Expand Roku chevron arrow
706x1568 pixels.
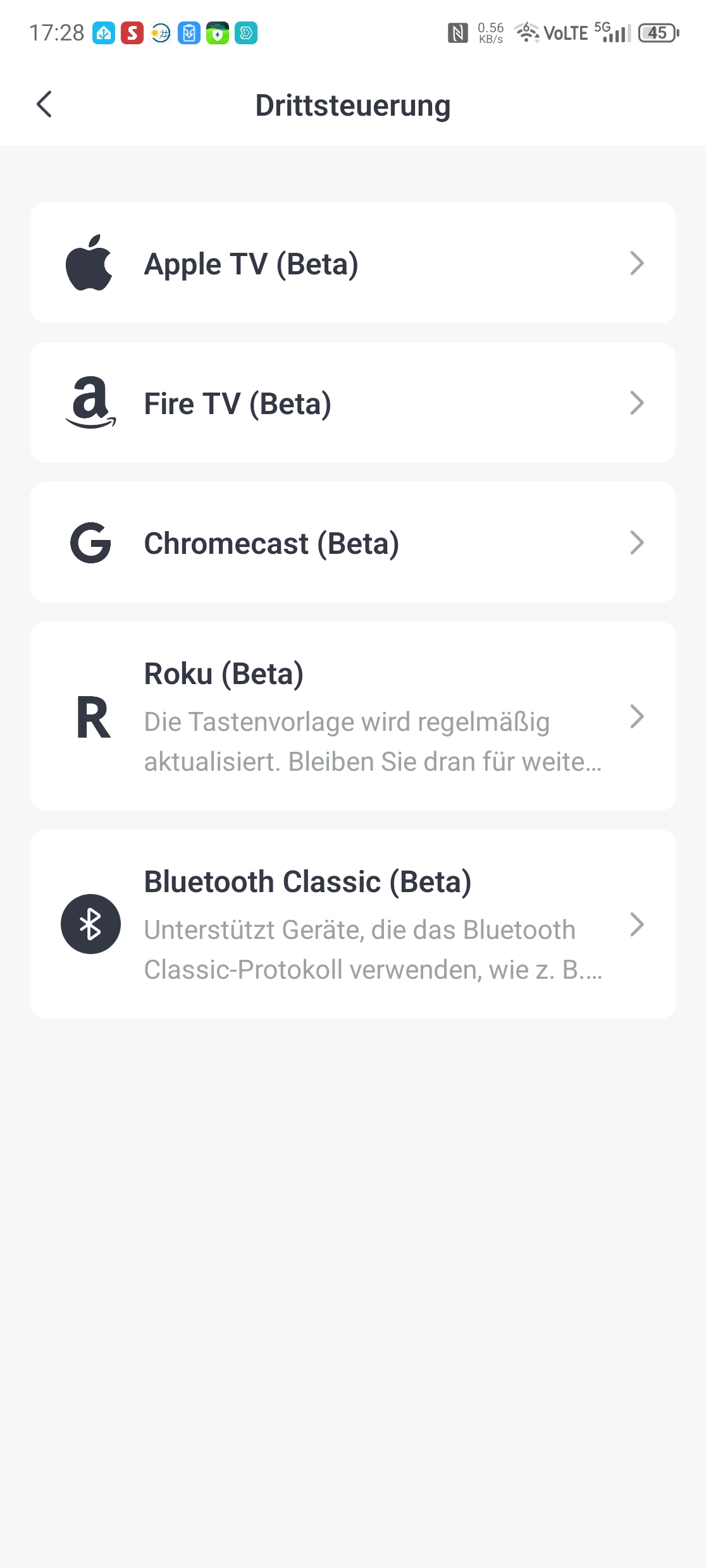[x=636, y=716]
